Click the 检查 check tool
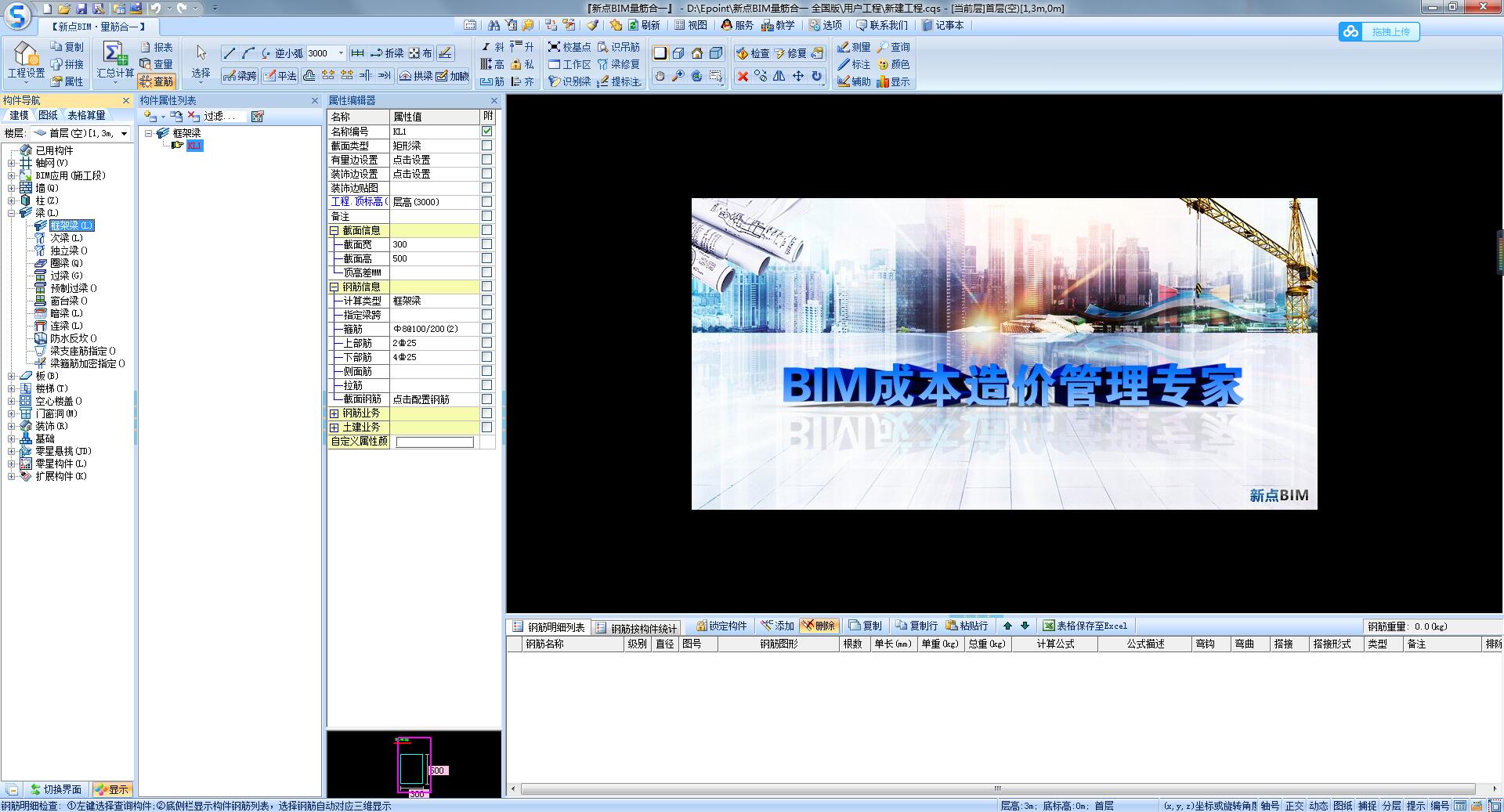Screen dimensions: 1504x812 click(753, 53)
